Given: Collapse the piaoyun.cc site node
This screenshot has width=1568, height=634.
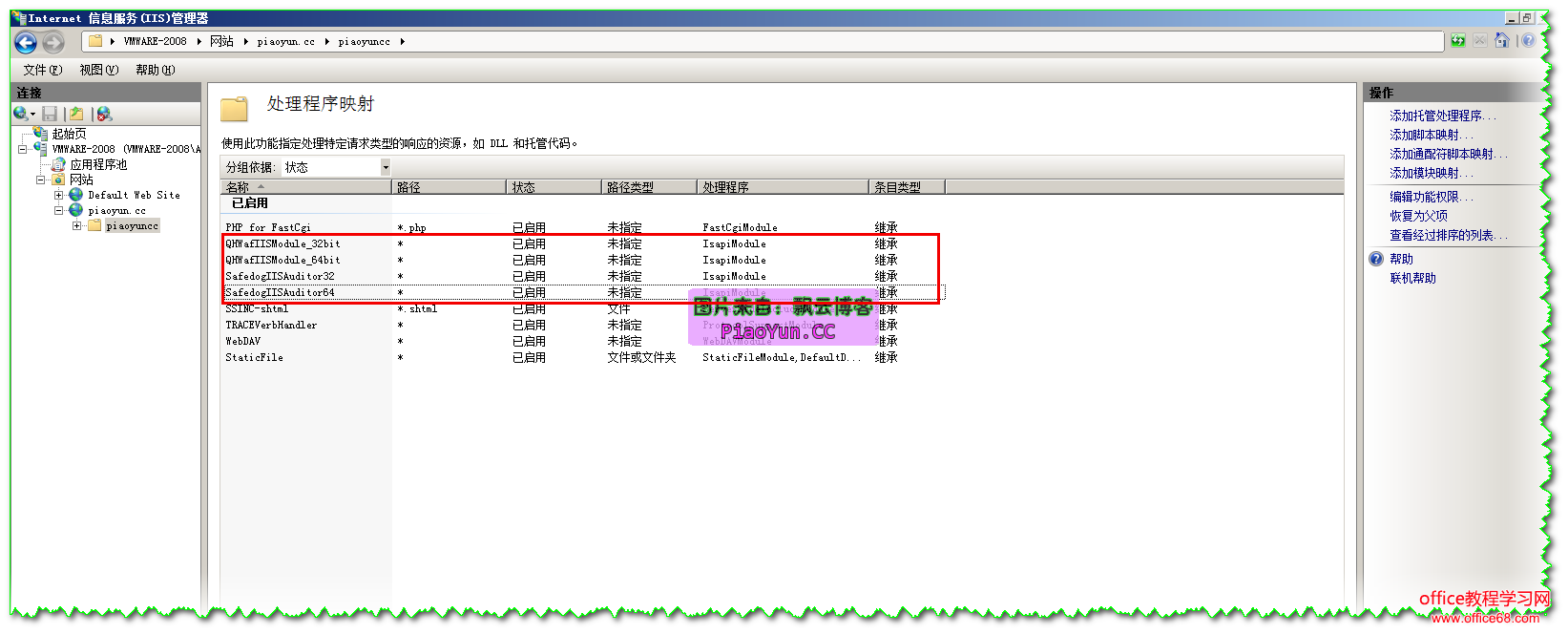Looking at the screenshot, I should pos(59,210).
